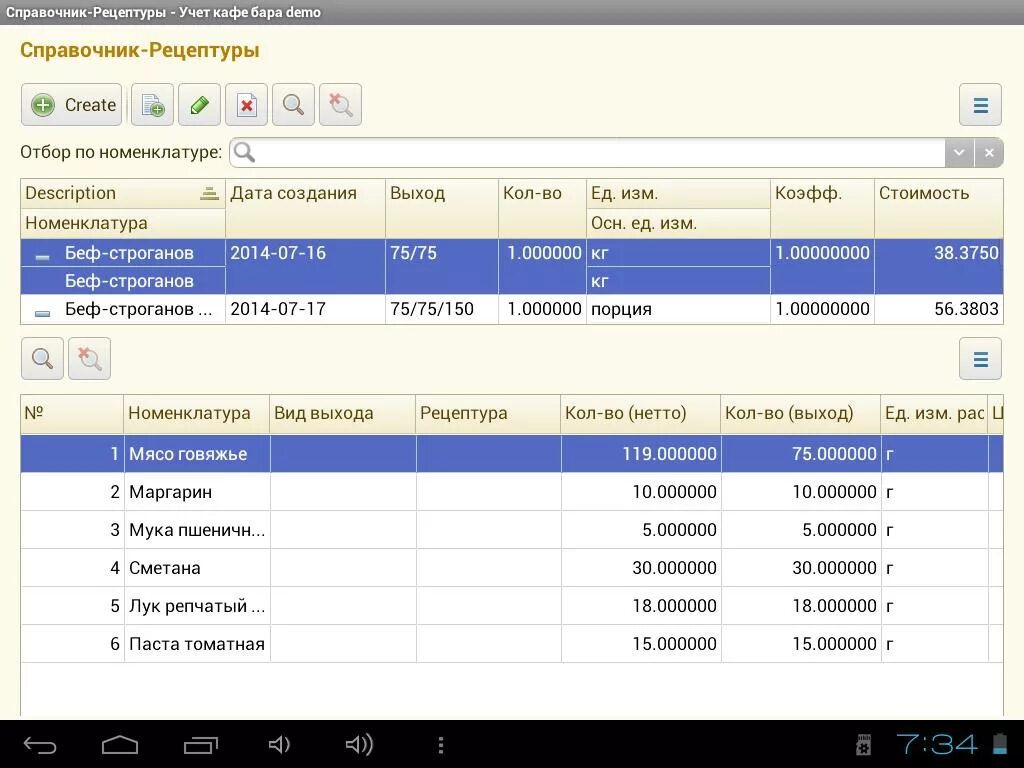Click the cost value 38.3750

[x=966, y=253]
